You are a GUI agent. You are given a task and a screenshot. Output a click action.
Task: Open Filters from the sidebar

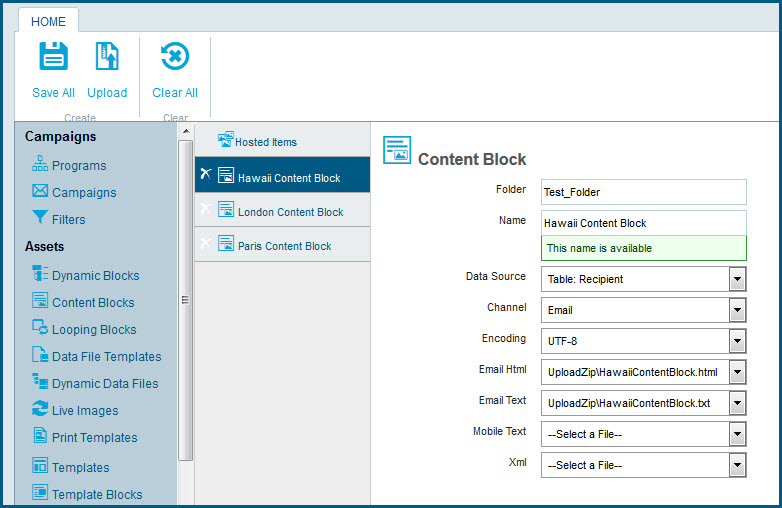pyautogui.click(x=68, y=220)
